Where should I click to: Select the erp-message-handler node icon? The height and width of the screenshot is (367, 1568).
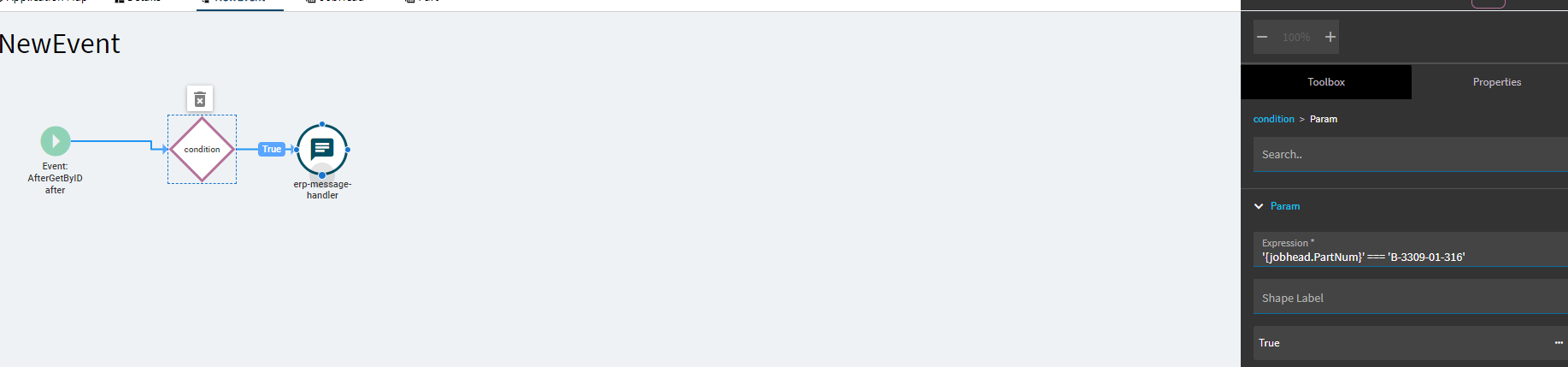322,149
